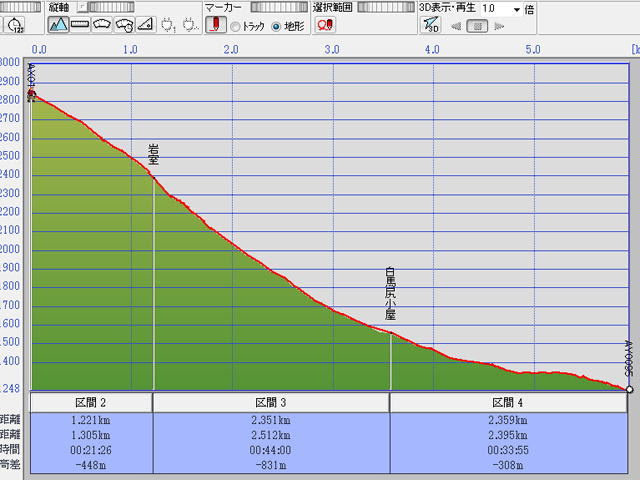Click the AY0095 end waypoint label
This screenshot has height=480, width=640.
(x=629, y=358)
